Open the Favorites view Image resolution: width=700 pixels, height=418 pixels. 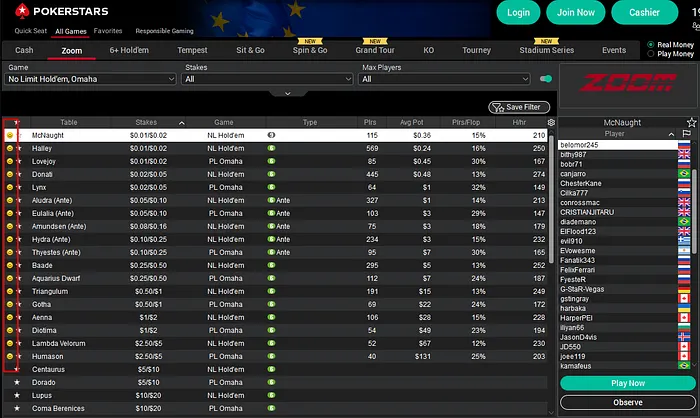[x=108, y=31]
